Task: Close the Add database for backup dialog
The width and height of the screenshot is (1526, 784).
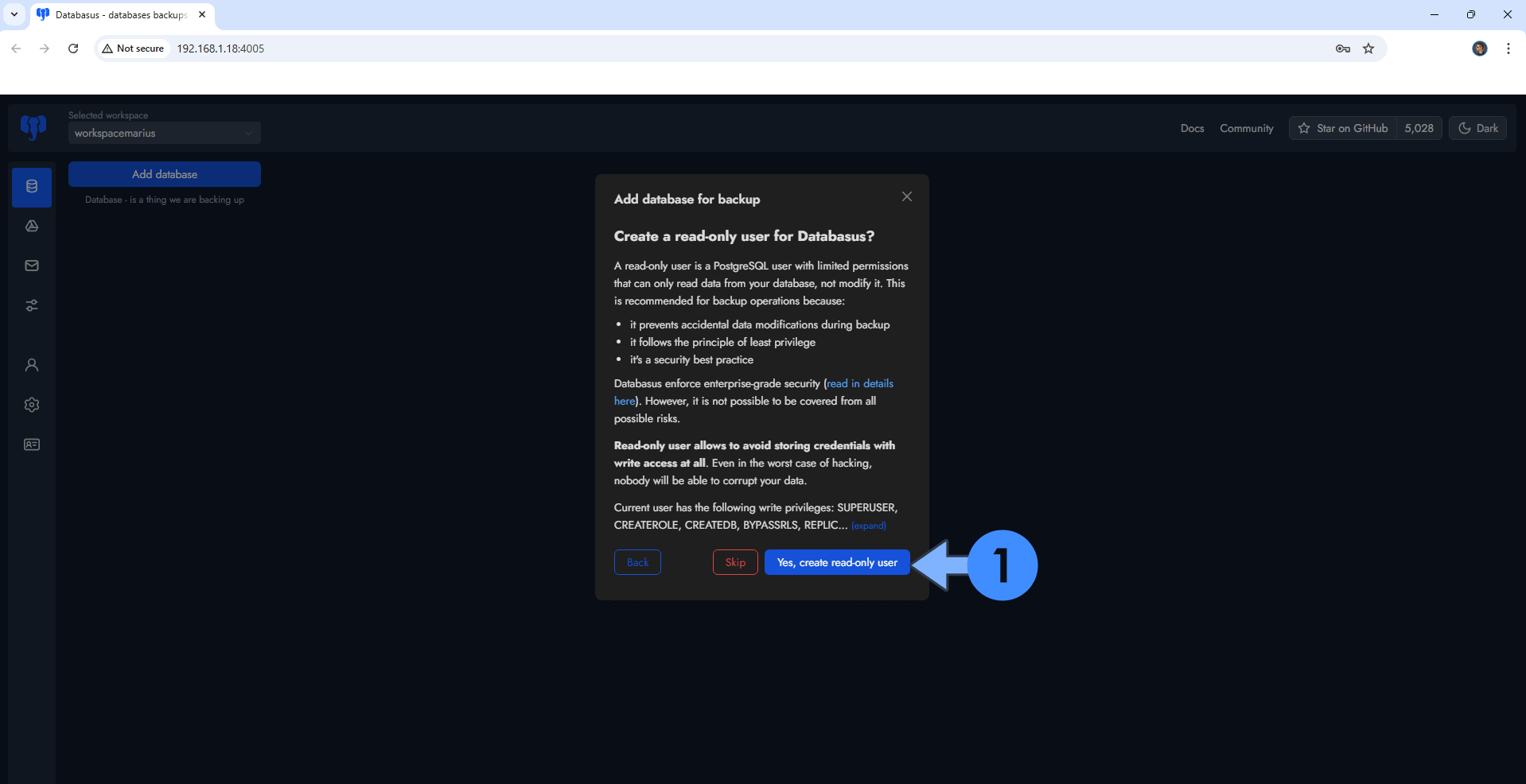Action: (906, 196)
